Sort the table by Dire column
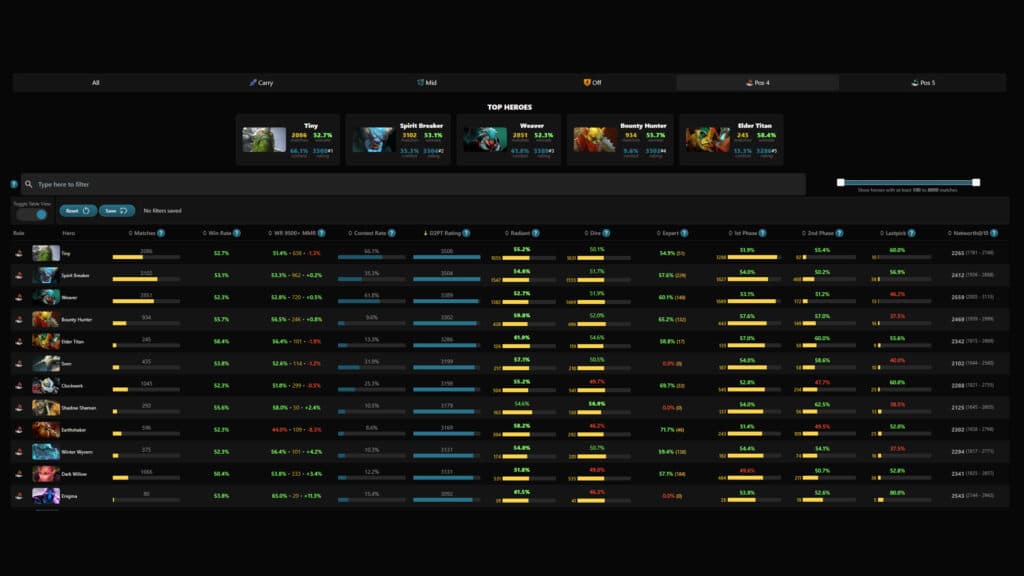Screen dimensions: 1024x576 coord(596,233)
